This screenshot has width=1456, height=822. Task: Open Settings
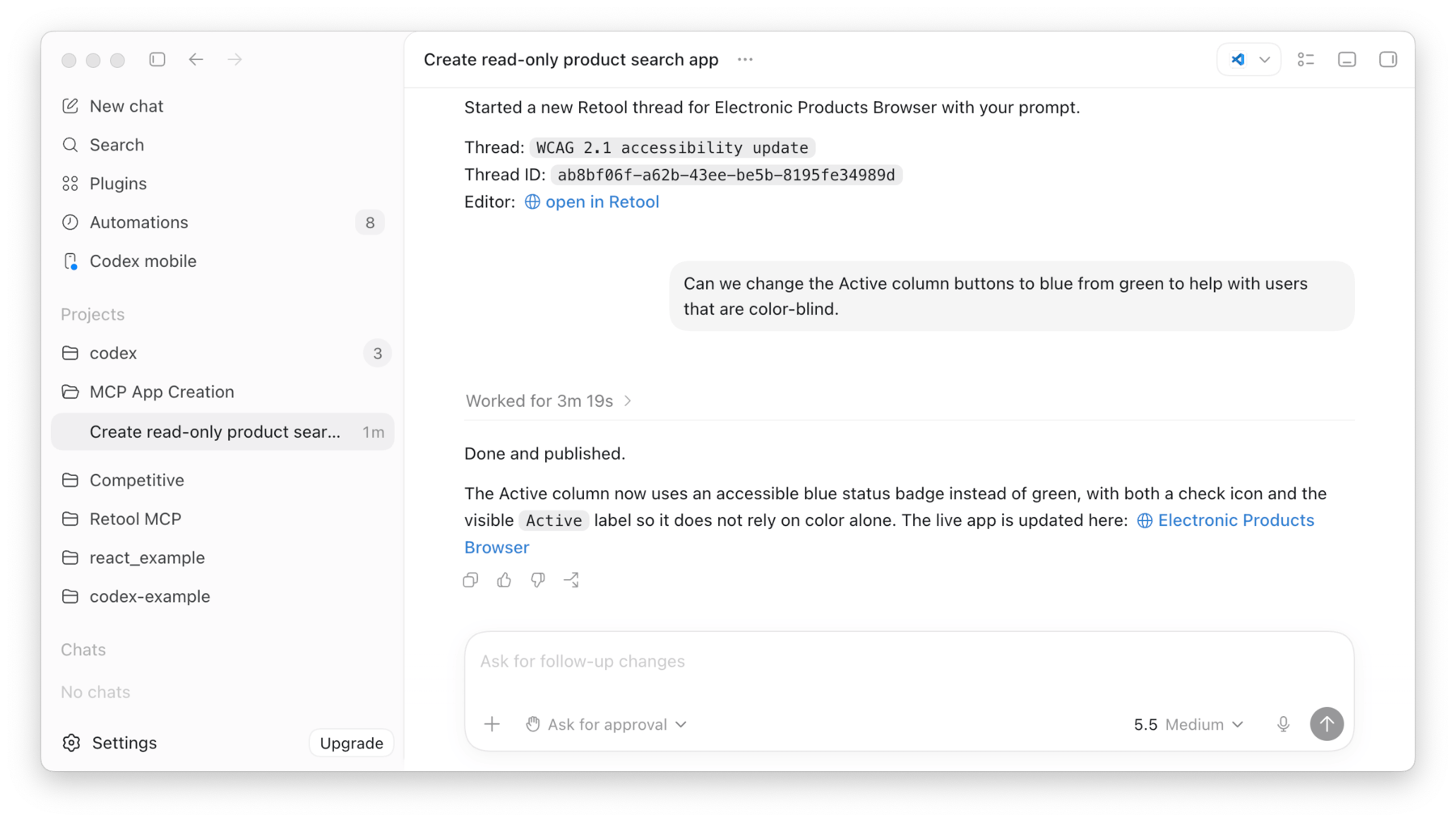click(x=109, y=743)
